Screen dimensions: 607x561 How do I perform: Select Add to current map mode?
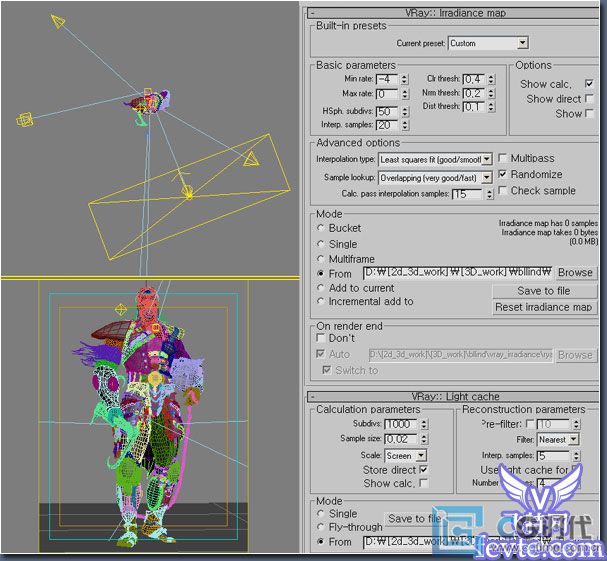click(x=320, y=288)
